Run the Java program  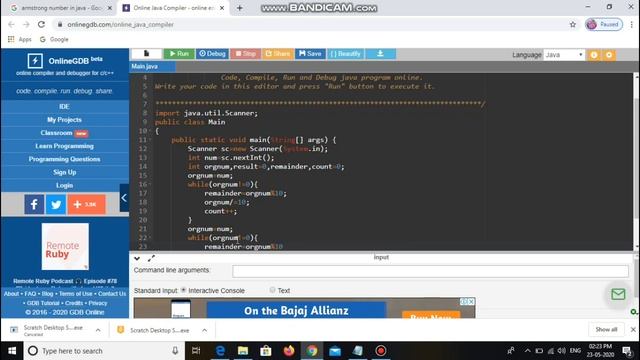(x=179, y=53)
